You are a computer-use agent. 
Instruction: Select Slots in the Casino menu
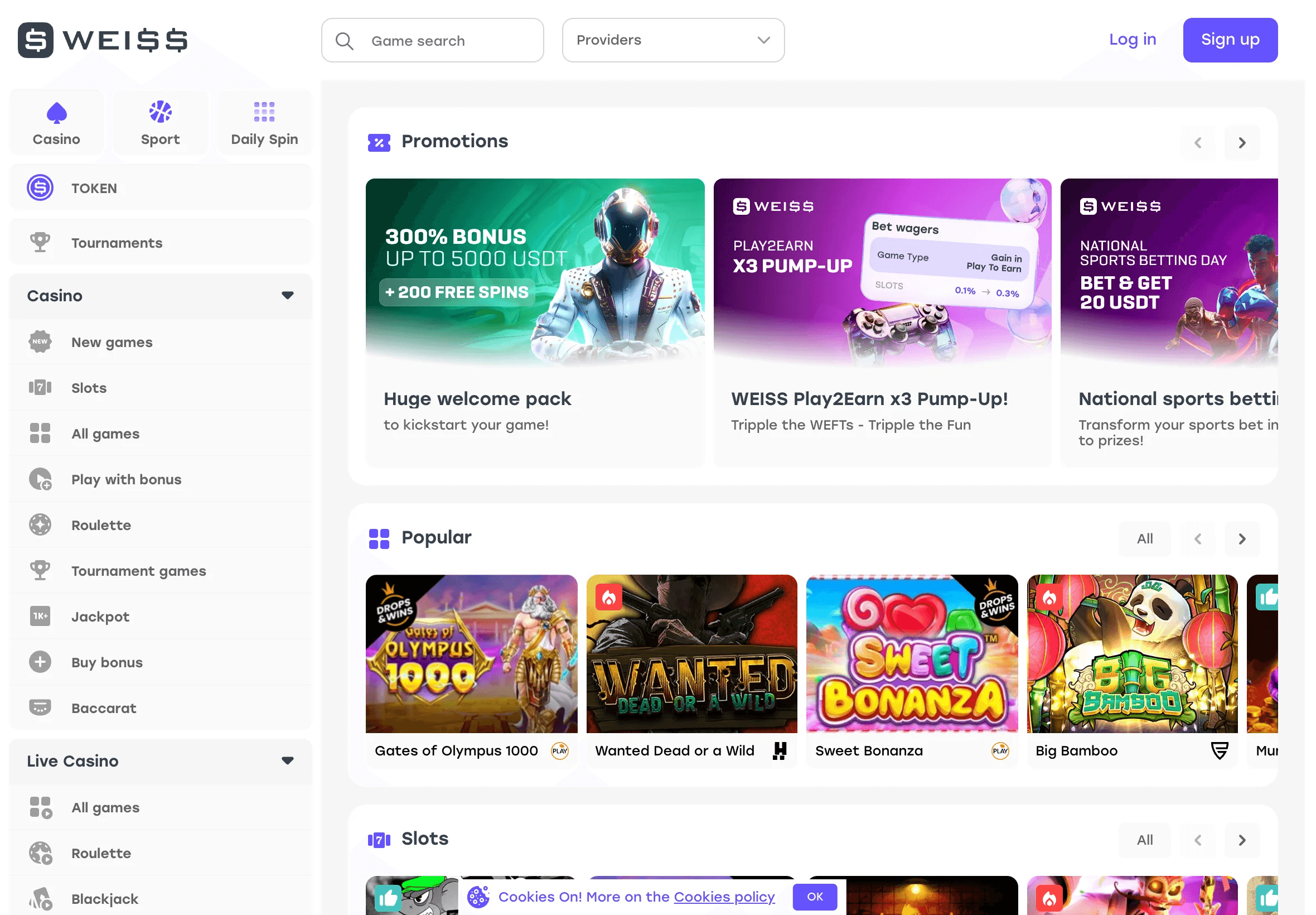click(88, 388)
